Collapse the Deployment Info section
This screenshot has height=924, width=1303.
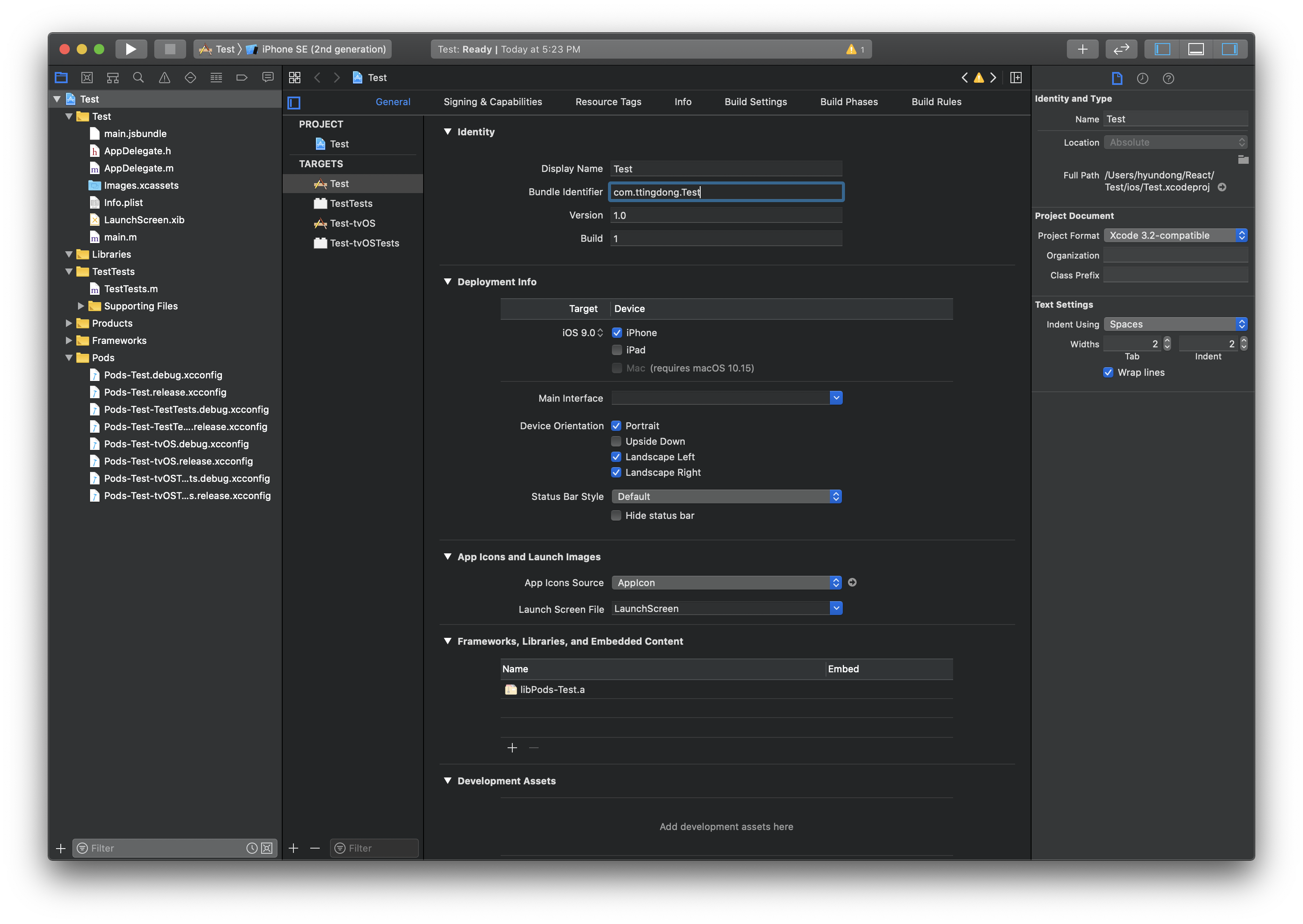pos(448,281)
